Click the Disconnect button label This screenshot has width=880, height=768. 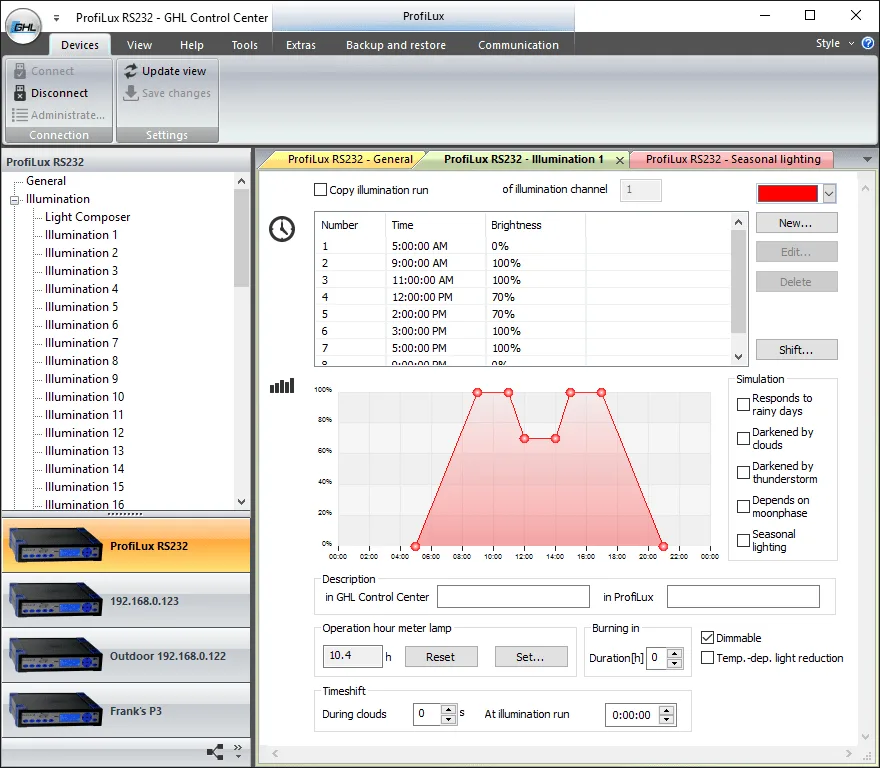59,93
